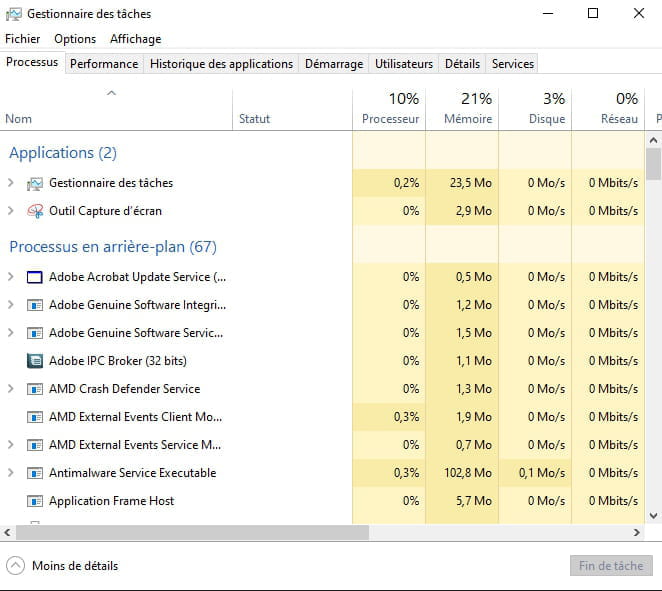Click the Antimalware Service Executable icon
The image size is (662, 591).
(x=35, y=473)
